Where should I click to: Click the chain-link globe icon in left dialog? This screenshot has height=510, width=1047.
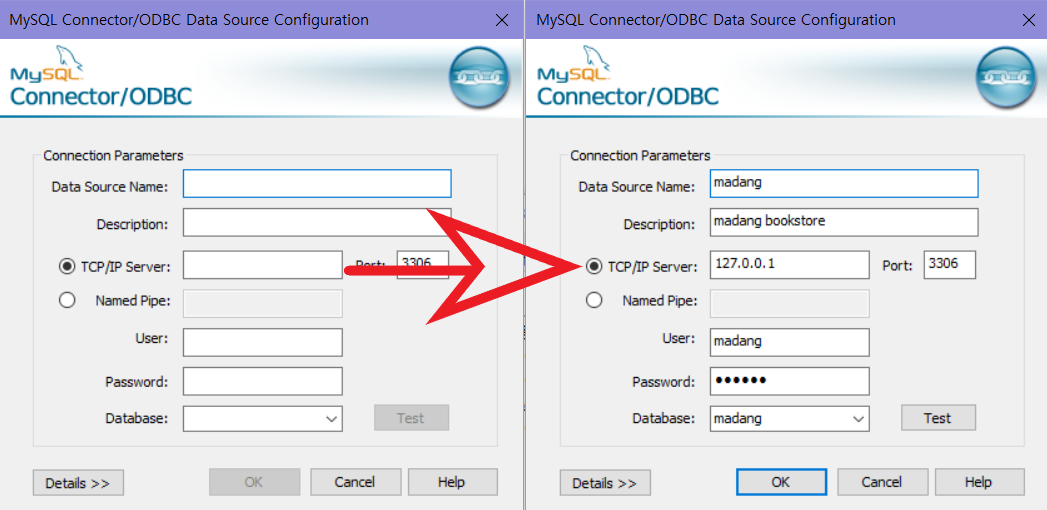pos(478,77)
